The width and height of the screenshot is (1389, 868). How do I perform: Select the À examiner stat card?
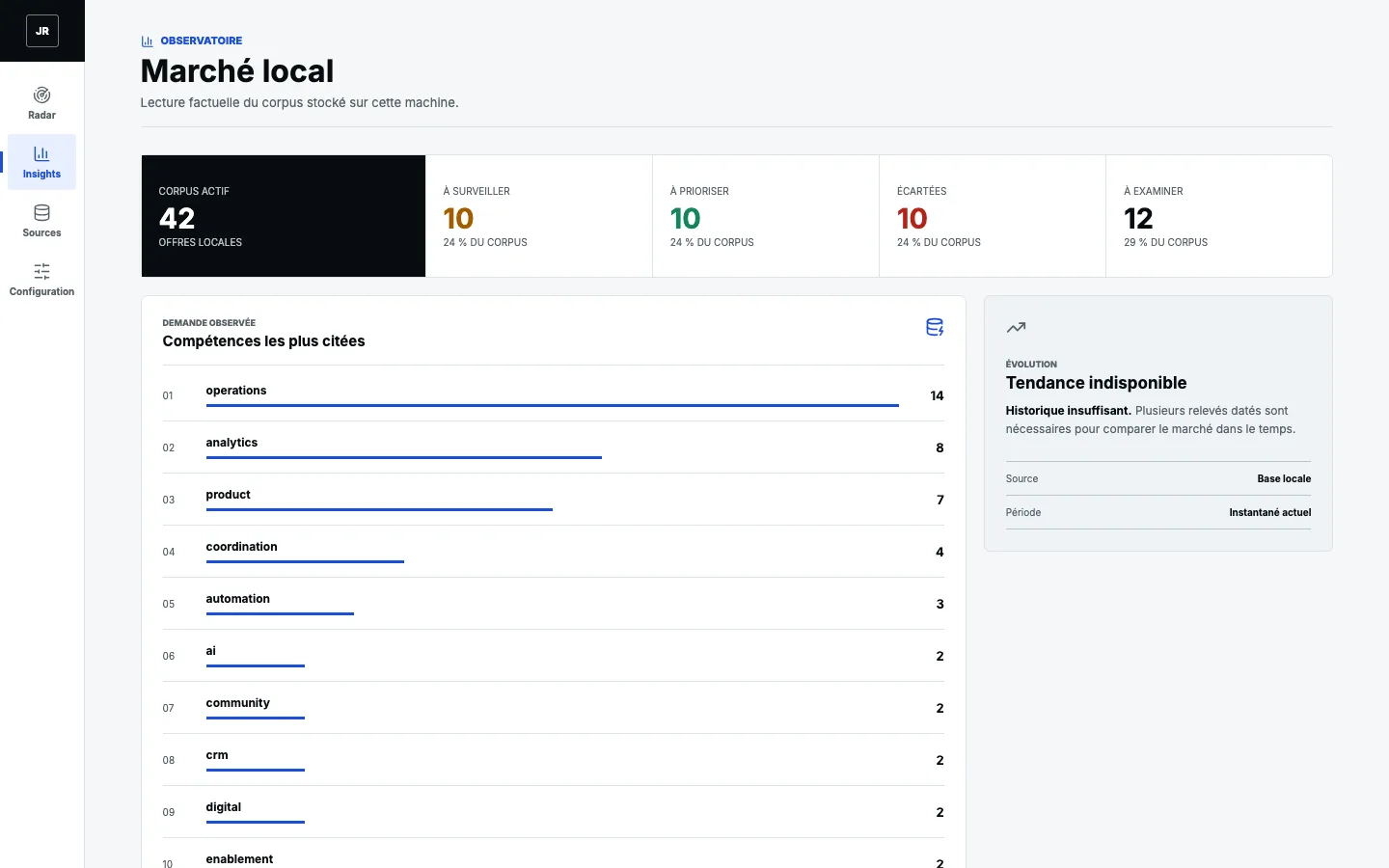point(1219,216)
